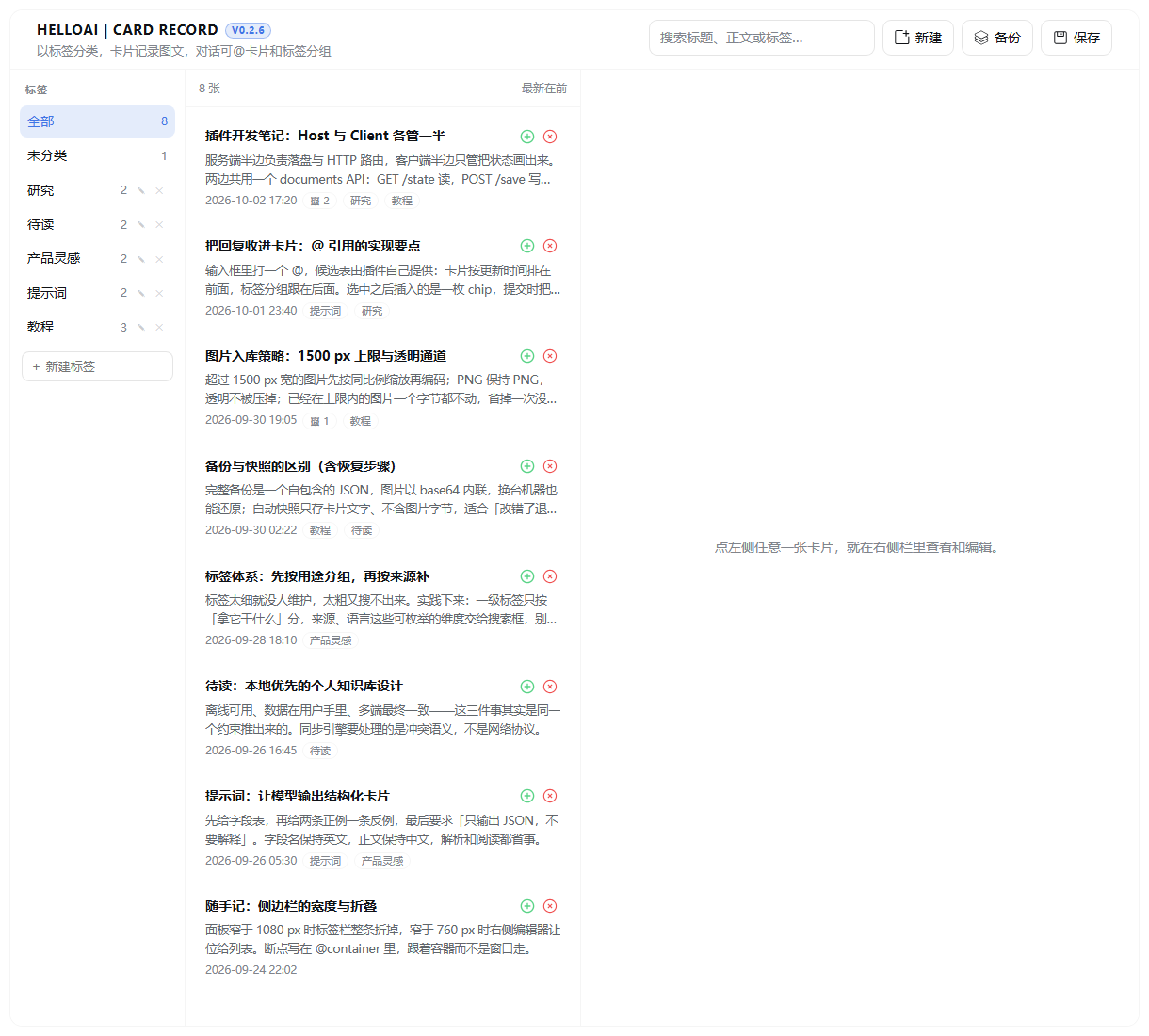Click the green plus on 标签体系 card

pos(527,576)
